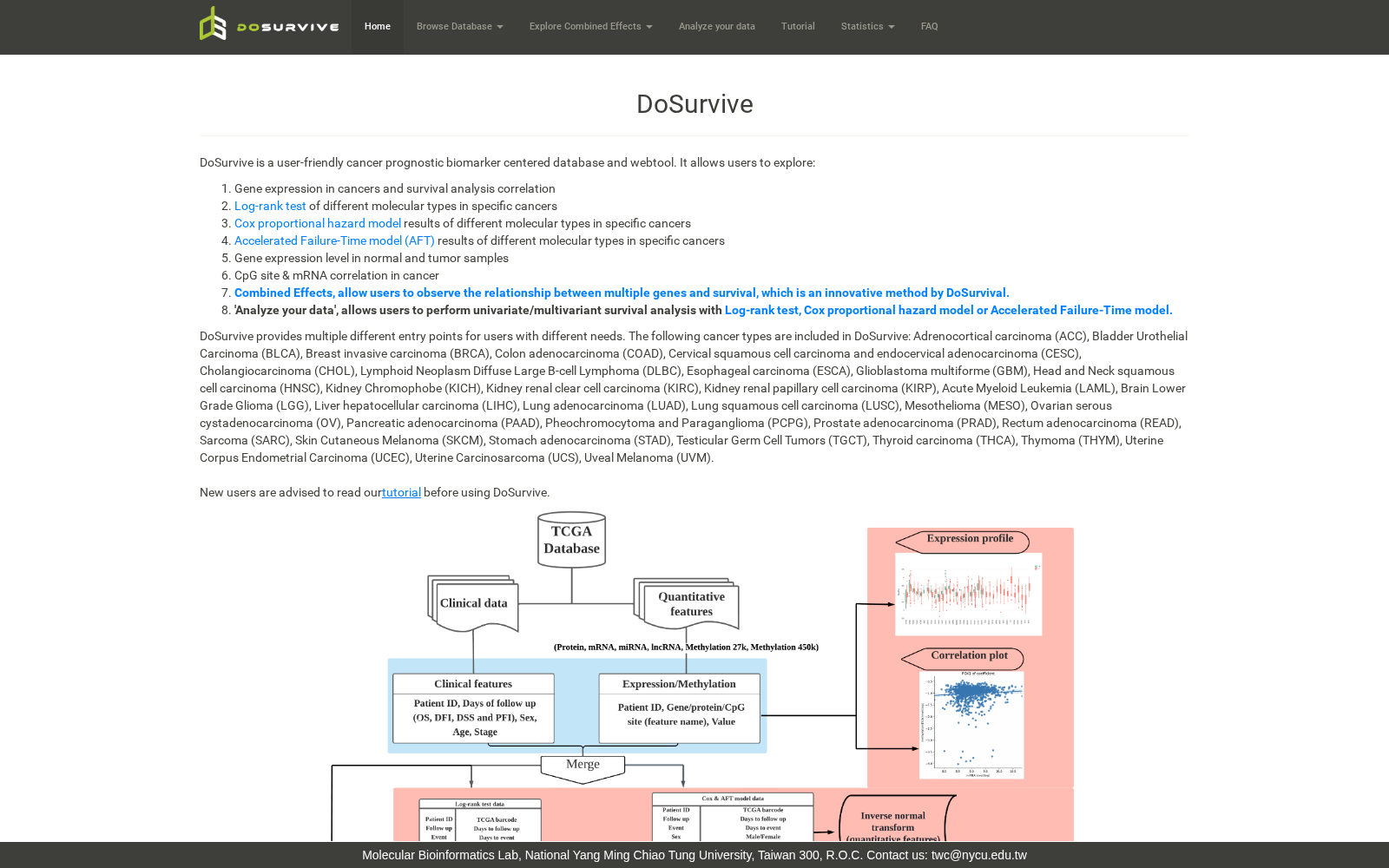Click the Merge node in the flowchart

(x=583, y=767)
